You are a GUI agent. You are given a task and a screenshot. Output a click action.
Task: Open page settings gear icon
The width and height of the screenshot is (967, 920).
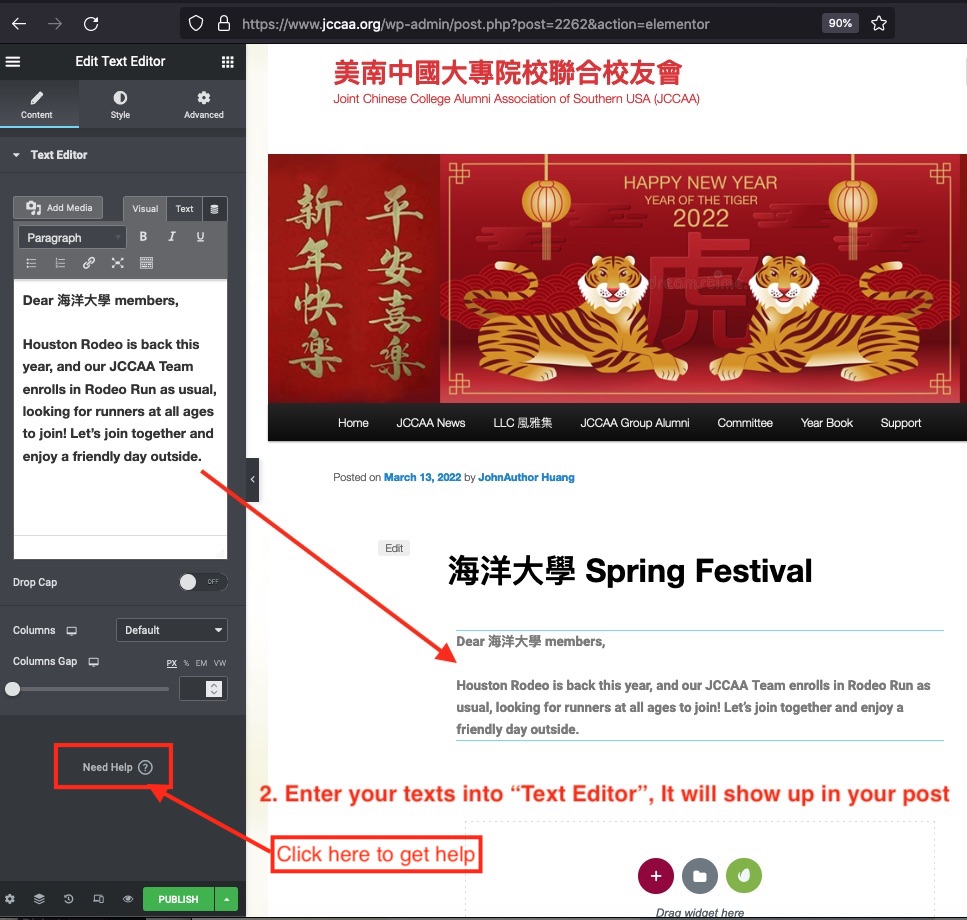tap(10, 899)
